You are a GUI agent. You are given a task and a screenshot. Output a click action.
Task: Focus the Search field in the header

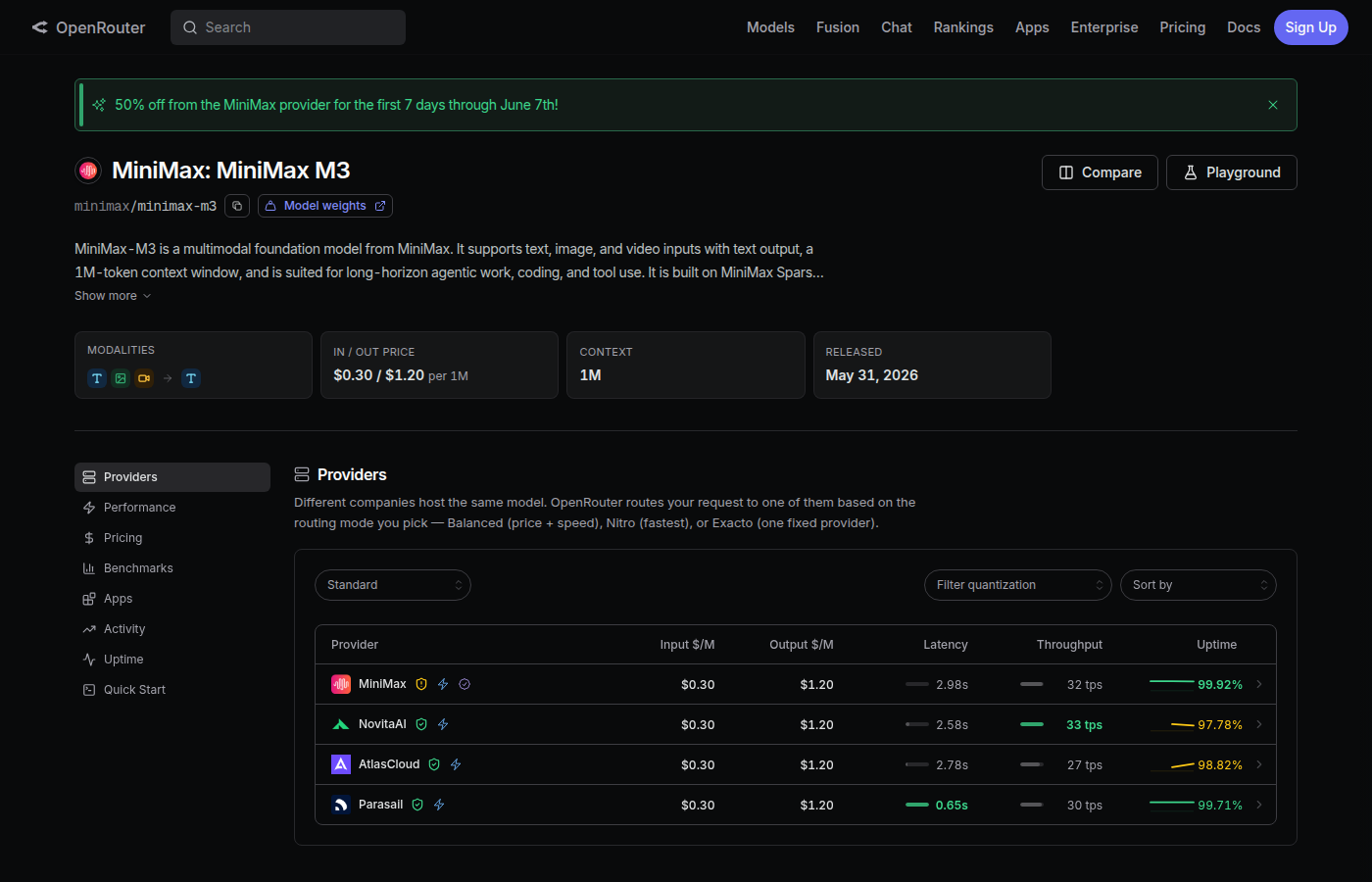[x=288, y=27]
